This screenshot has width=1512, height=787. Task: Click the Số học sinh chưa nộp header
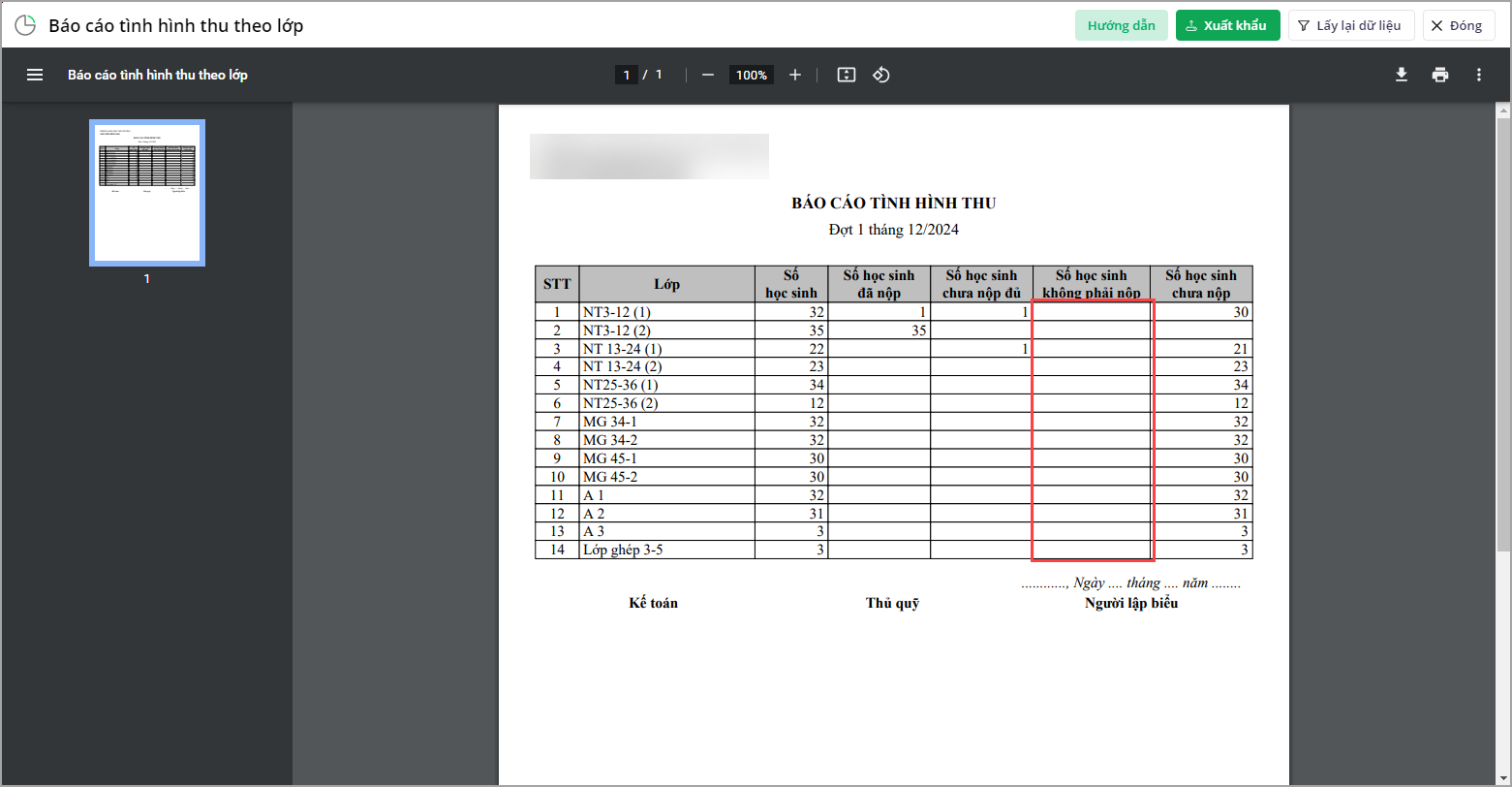tap(1201, 284)
